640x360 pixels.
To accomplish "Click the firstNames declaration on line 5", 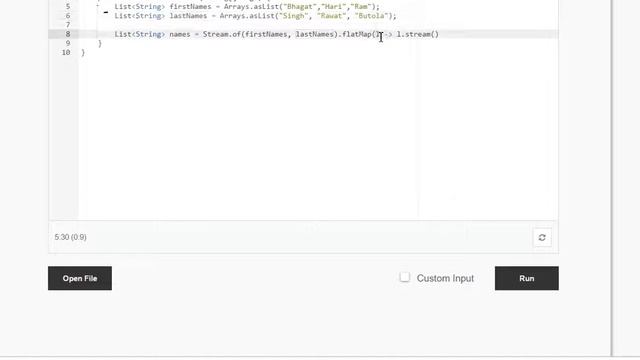I will tap(247, 7).
